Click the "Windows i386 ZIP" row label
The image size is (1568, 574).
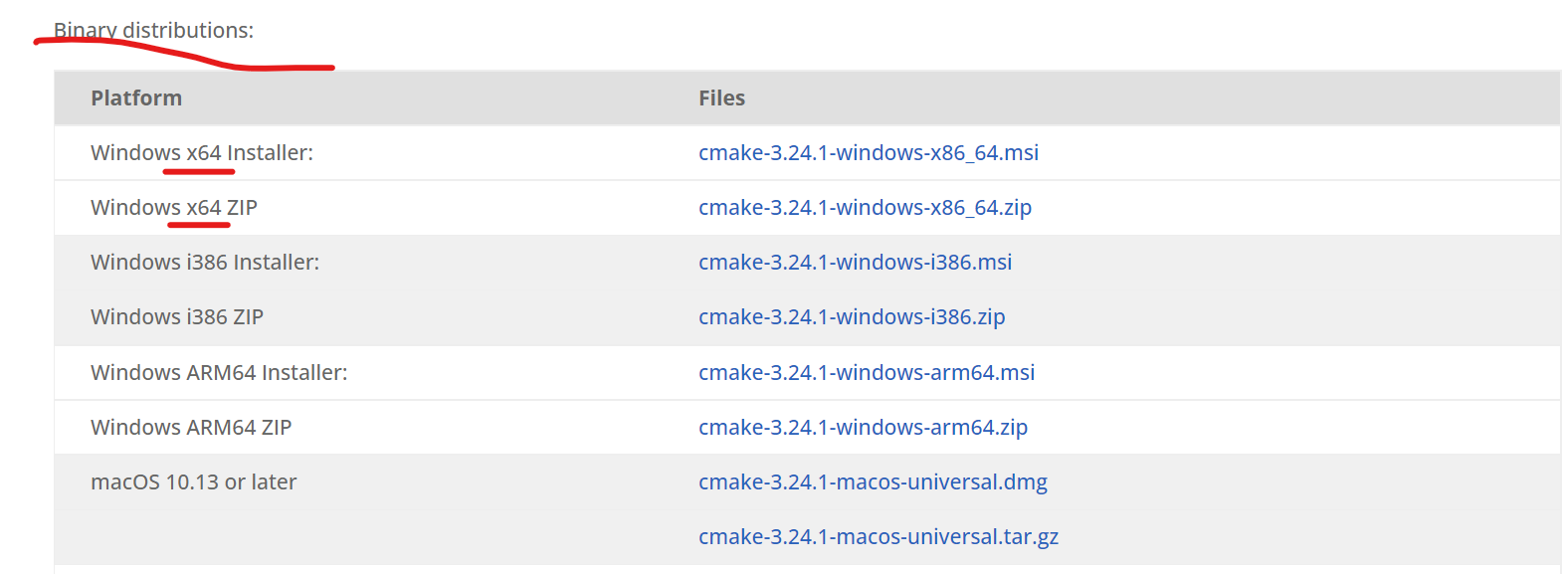point(176,317)
